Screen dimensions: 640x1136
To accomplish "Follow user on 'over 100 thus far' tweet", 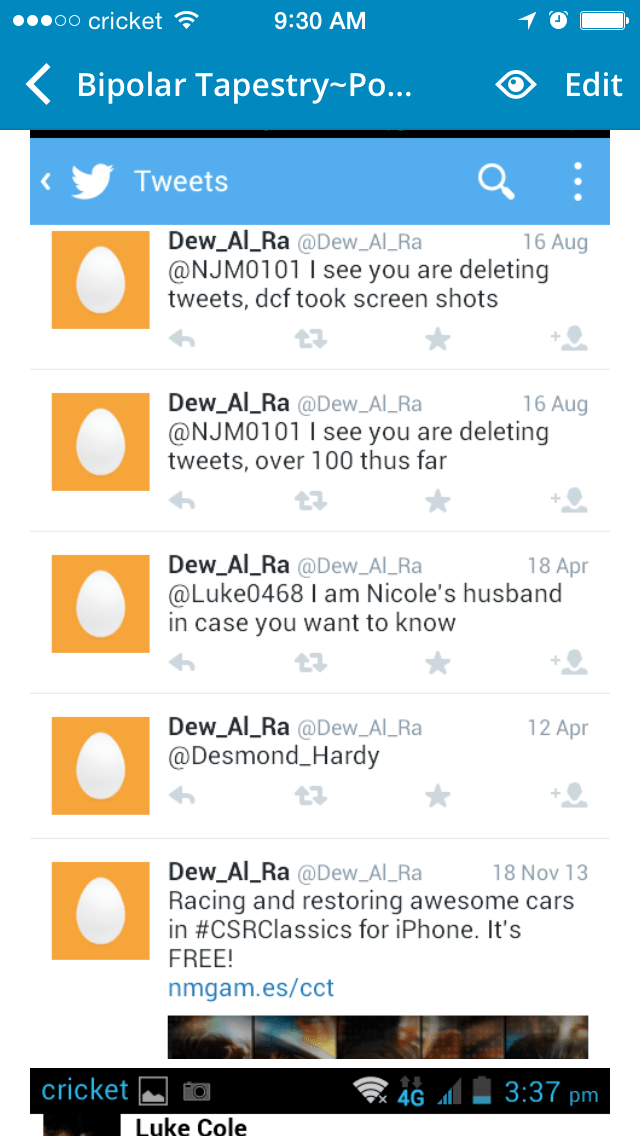I will coord(569,500).
